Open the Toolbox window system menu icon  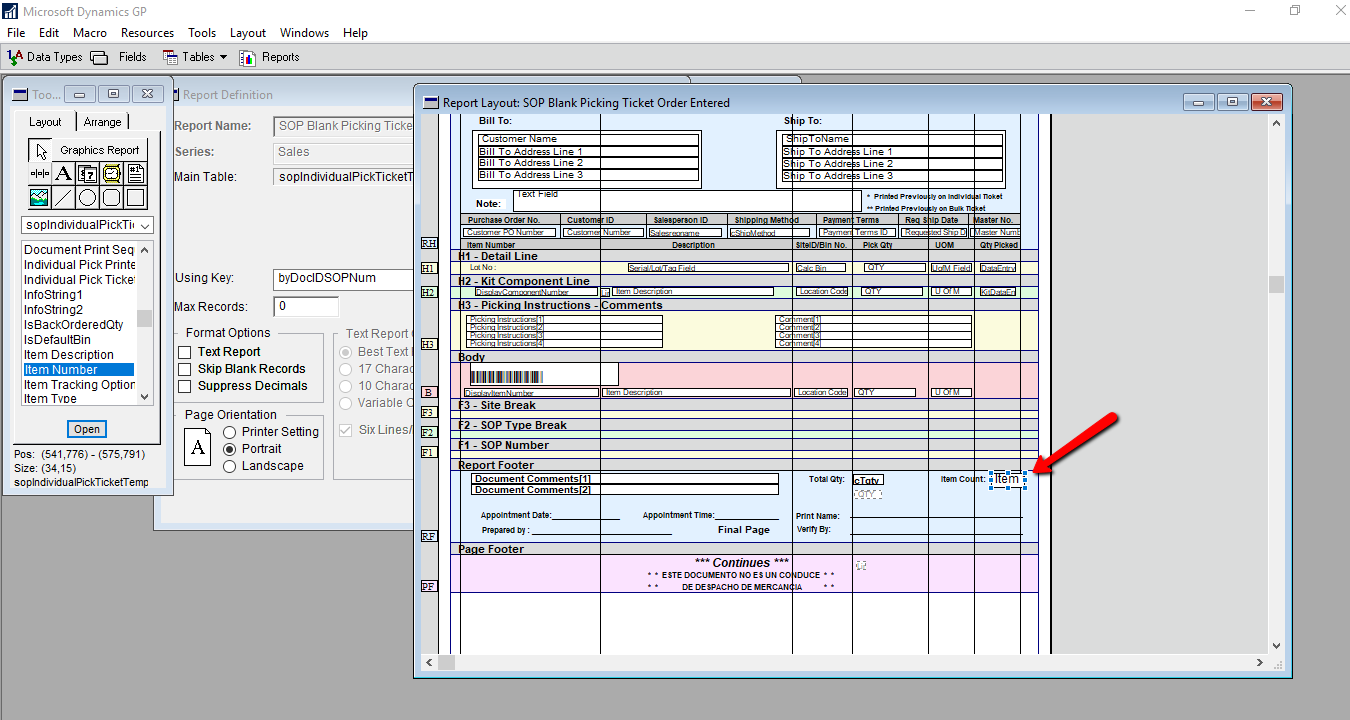click(x=19, y=94)
